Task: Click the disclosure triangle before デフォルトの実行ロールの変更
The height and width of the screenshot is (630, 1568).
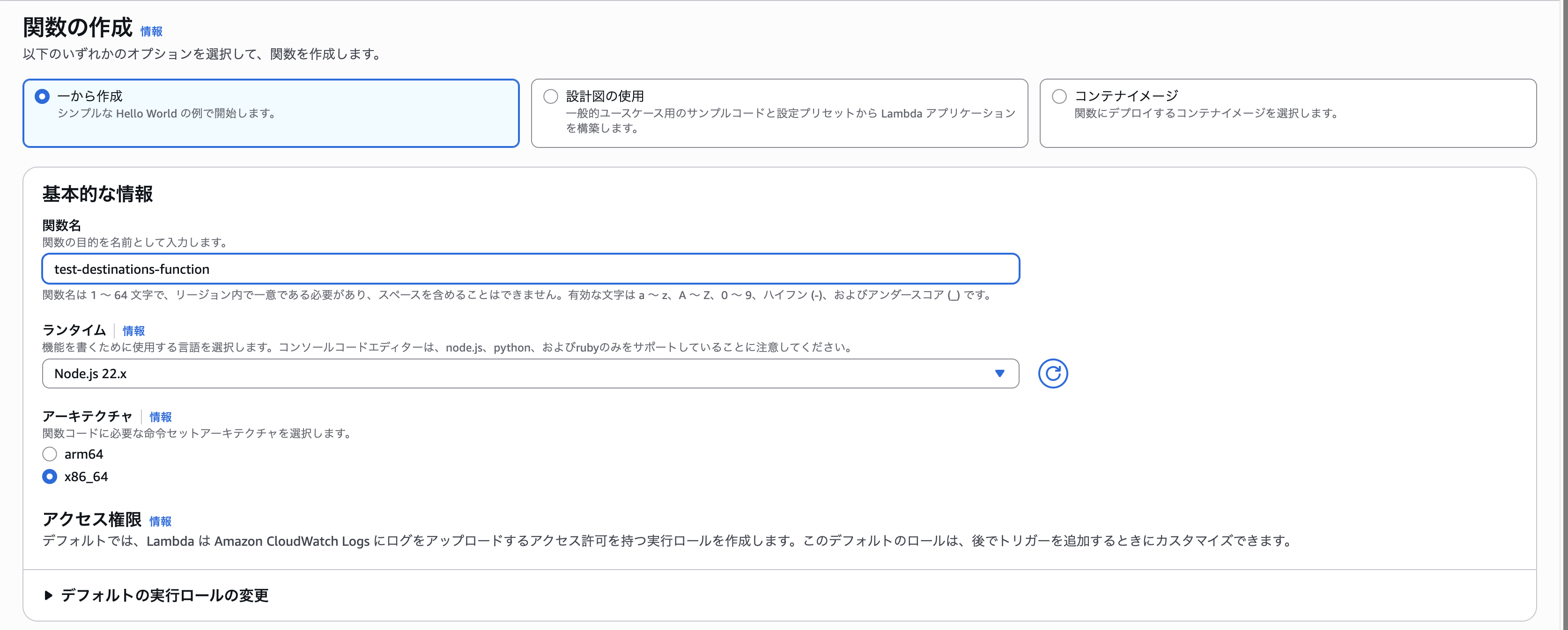Action: click(49, 596)
